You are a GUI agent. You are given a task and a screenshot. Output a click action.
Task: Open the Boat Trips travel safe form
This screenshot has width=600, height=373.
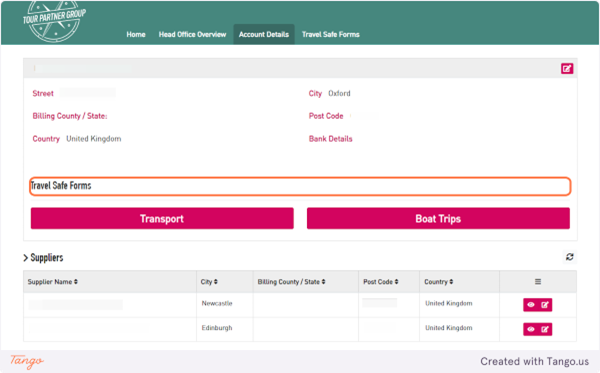pyautogui.click(x=438, y=218)
